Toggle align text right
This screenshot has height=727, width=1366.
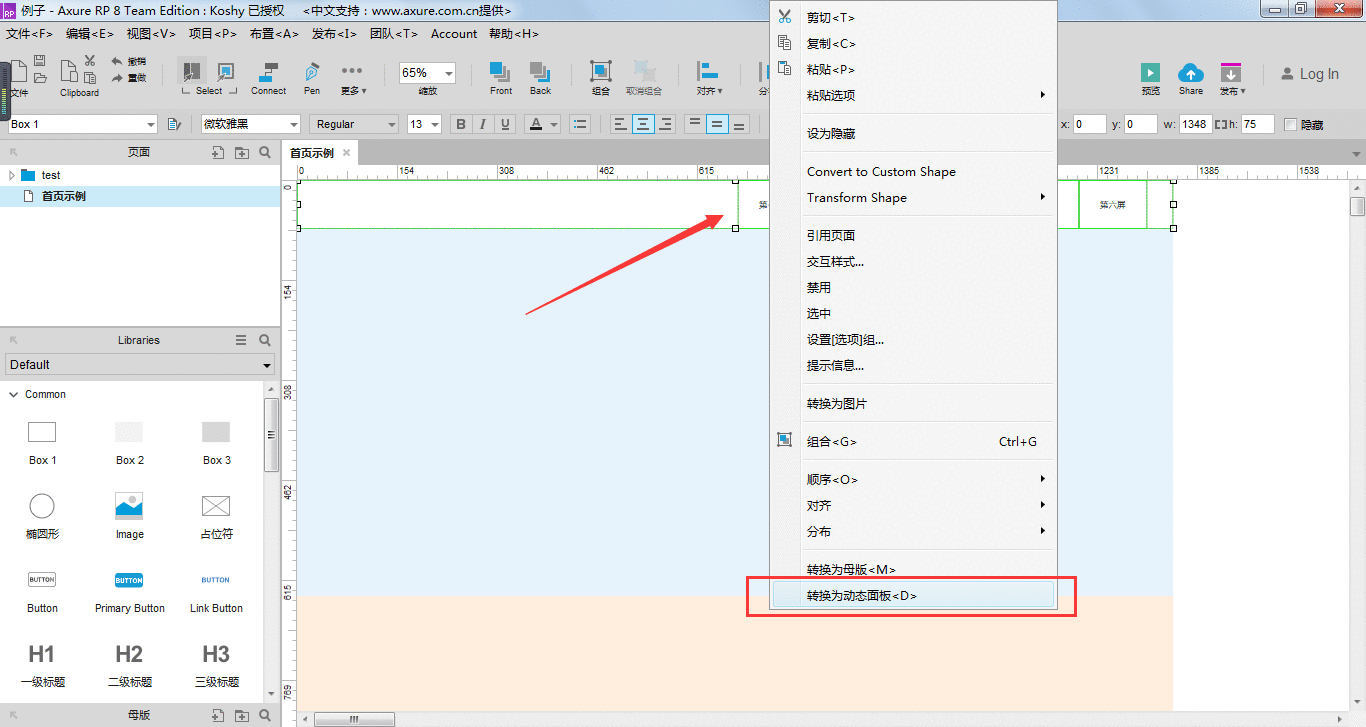[666, 124]
